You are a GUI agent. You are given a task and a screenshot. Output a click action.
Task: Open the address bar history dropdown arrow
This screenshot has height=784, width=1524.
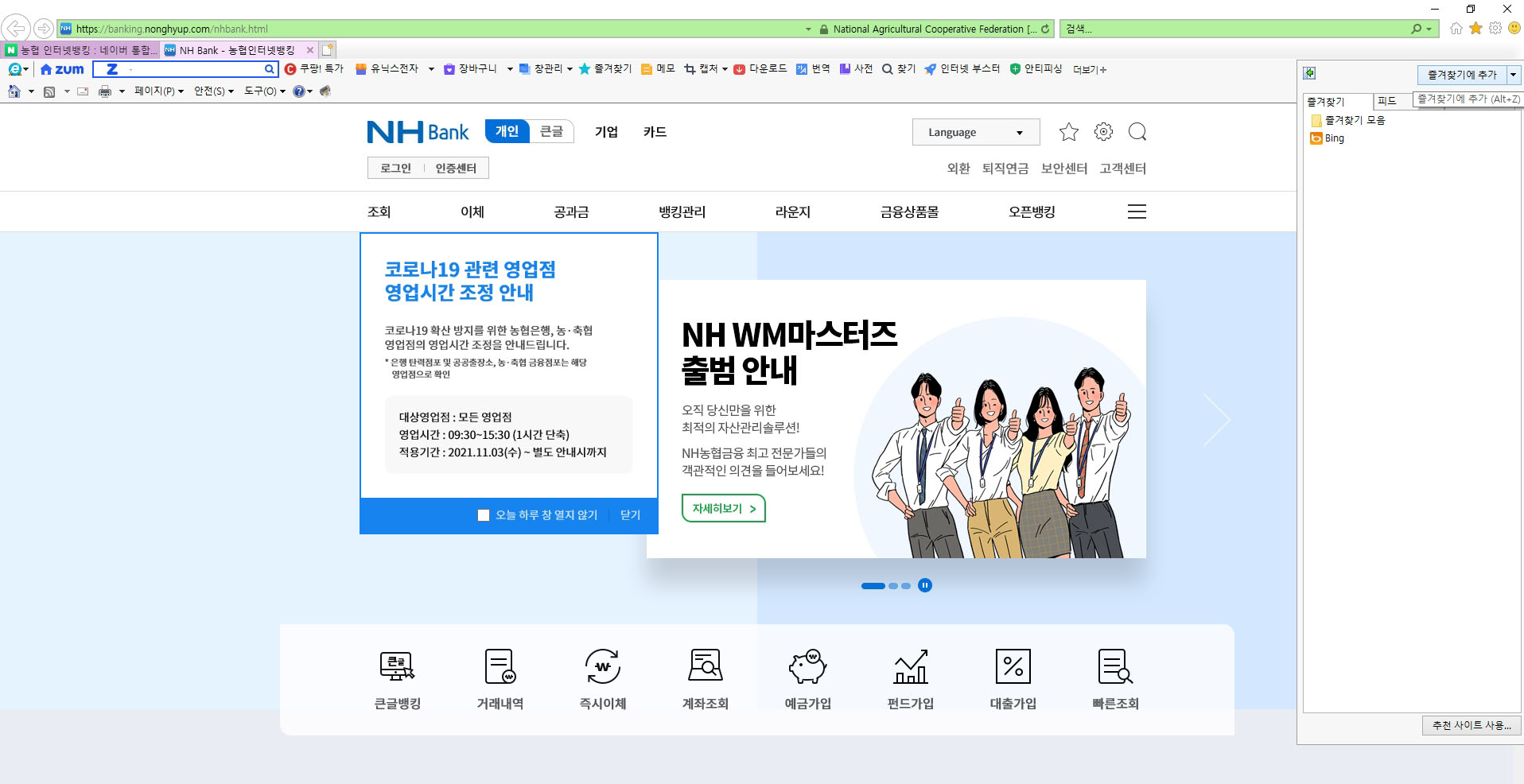coord(808,29)
